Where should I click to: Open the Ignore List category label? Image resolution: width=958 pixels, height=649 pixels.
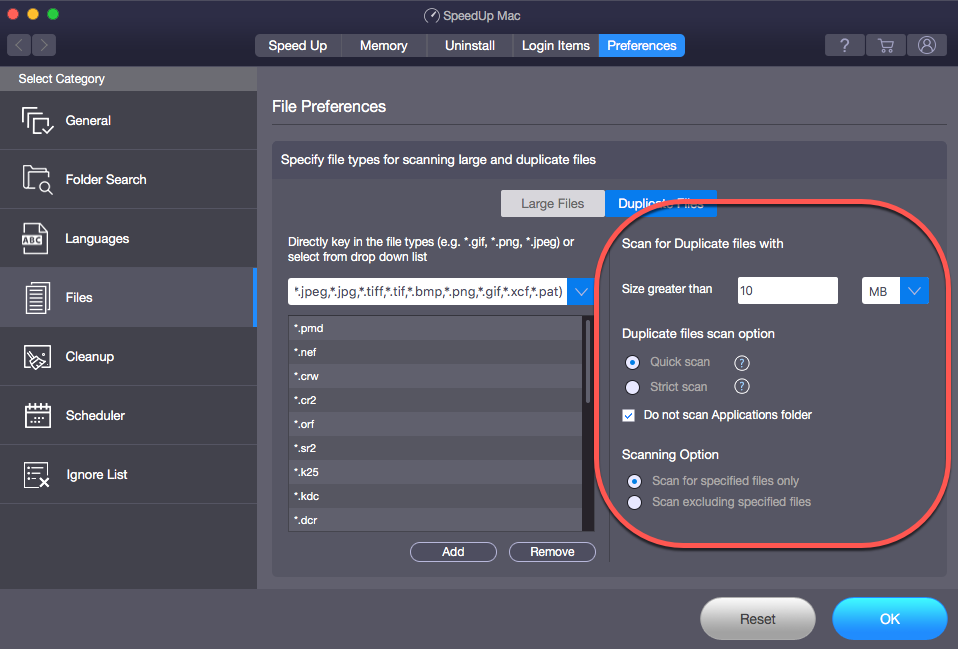(97, 475)
